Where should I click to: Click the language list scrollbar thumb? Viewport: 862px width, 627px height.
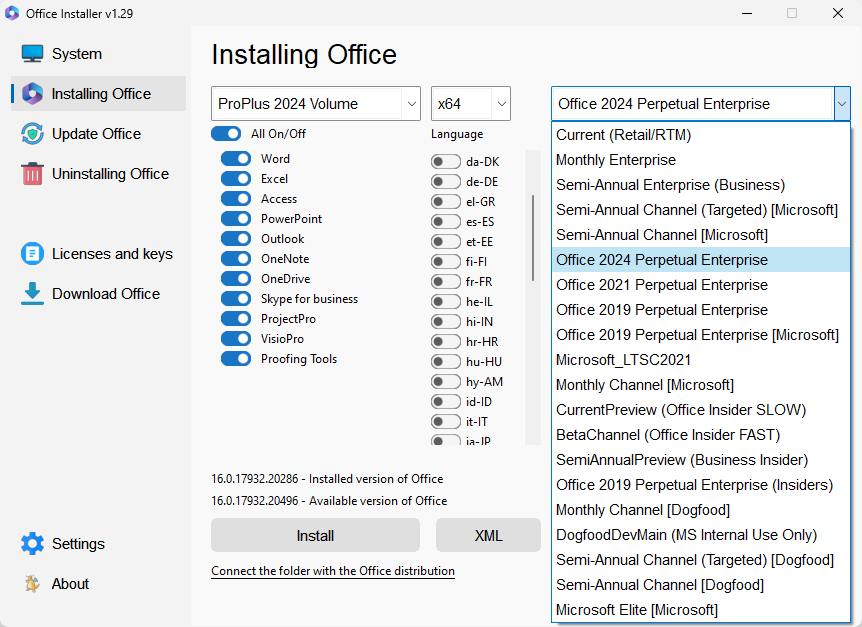click(x=533, y=237)
